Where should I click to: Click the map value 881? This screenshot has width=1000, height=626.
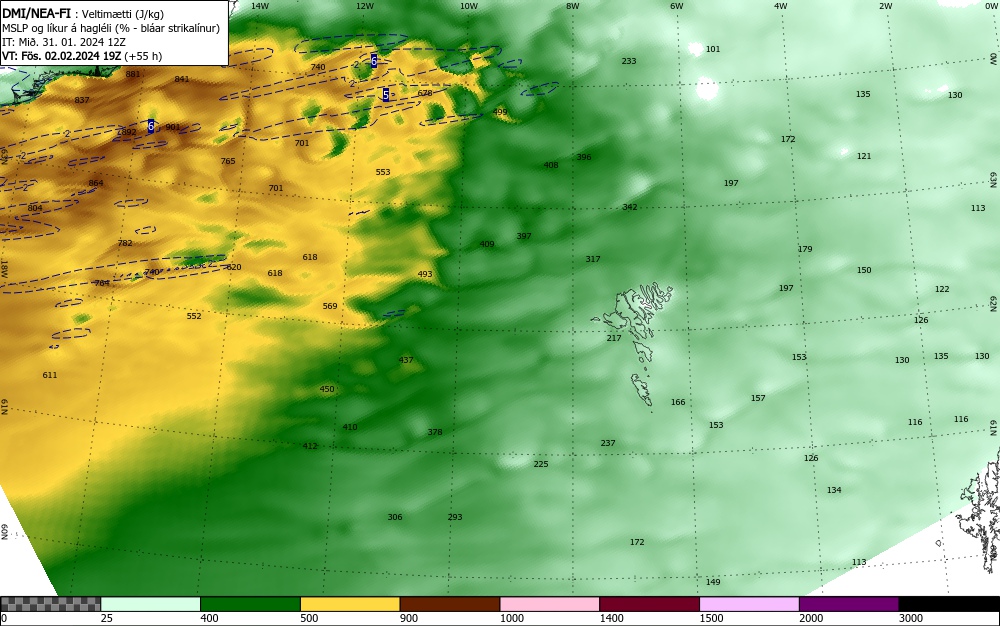point(133,74)
